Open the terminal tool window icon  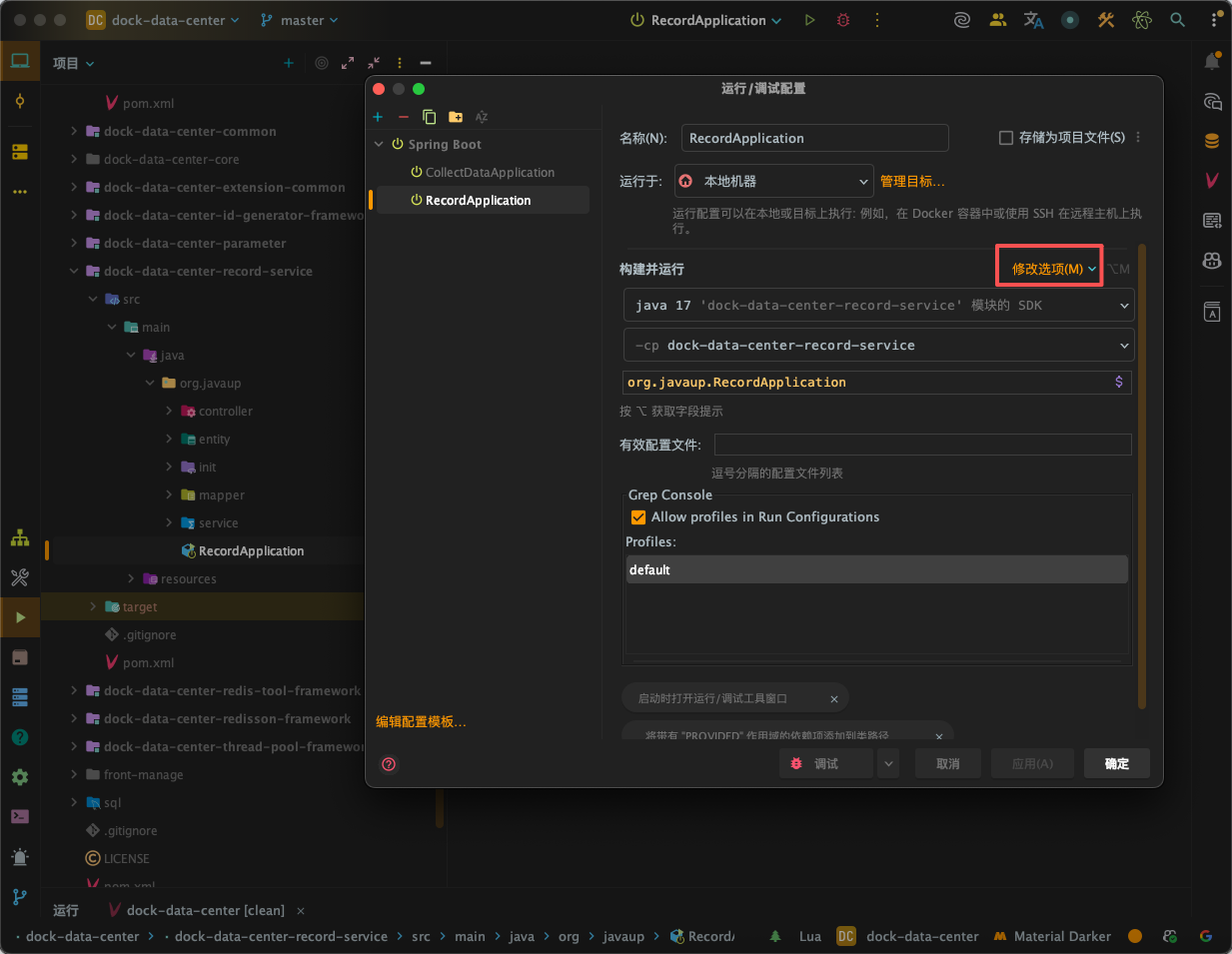[x=20, y=816]
